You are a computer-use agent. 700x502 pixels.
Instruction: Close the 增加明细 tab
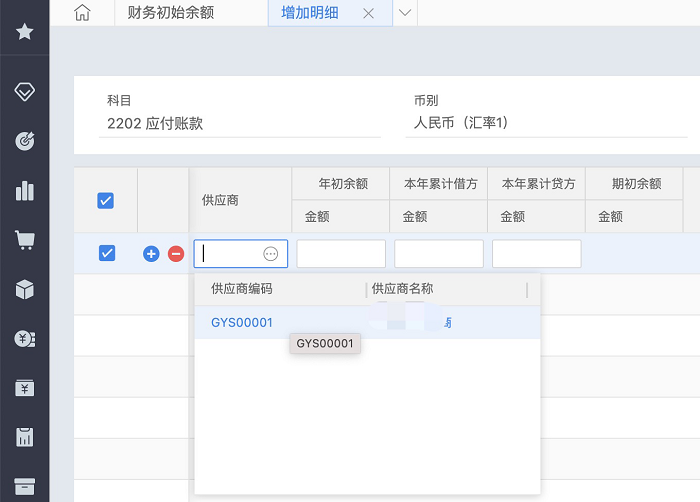pos(368,14)
